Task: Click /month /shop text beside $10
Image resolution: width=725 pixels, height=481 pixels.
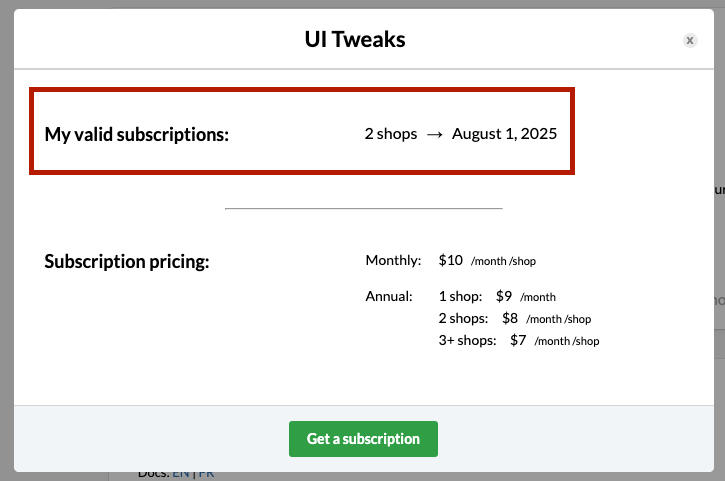Action: tap(503, 261)
